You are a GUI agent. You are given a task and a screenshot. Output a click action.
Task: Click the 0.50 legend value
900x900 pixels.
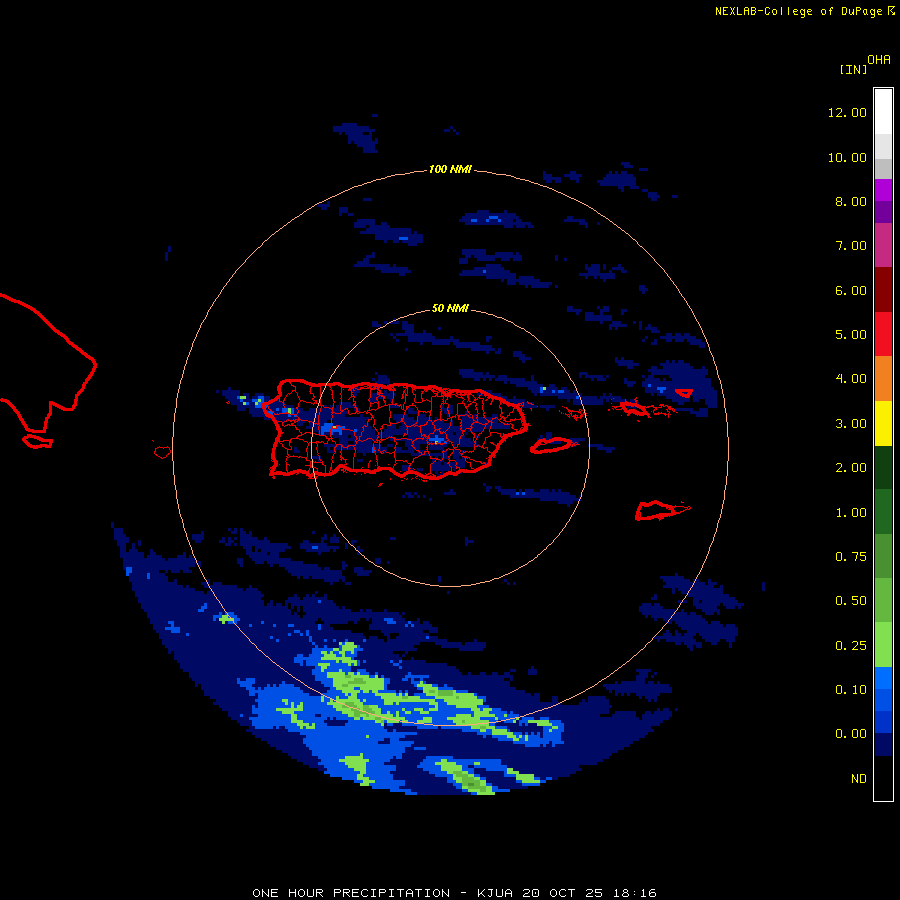[x=851, y=601]
